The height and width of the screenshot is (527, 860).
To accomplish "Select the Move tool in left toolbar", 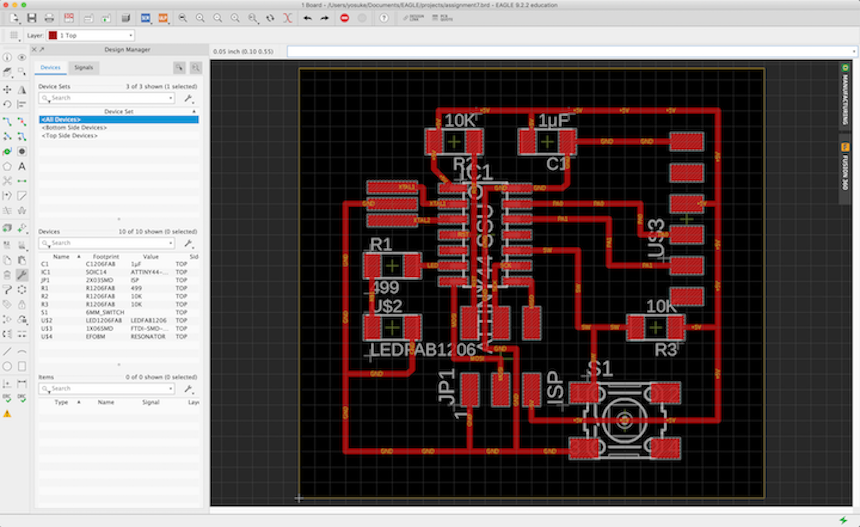I will click(7, 88).
